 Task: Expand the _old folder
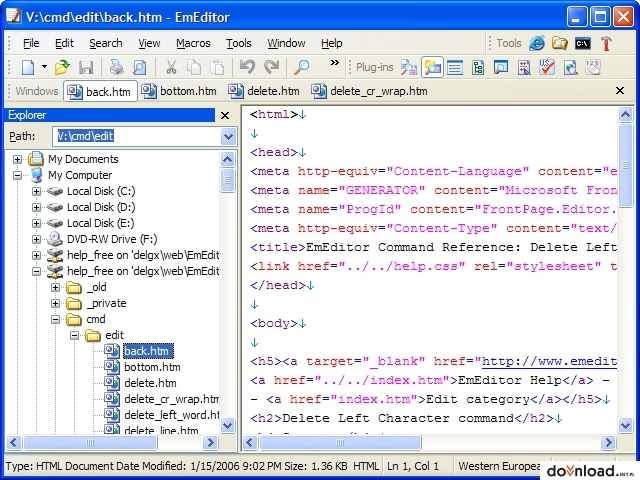(56, 287)
